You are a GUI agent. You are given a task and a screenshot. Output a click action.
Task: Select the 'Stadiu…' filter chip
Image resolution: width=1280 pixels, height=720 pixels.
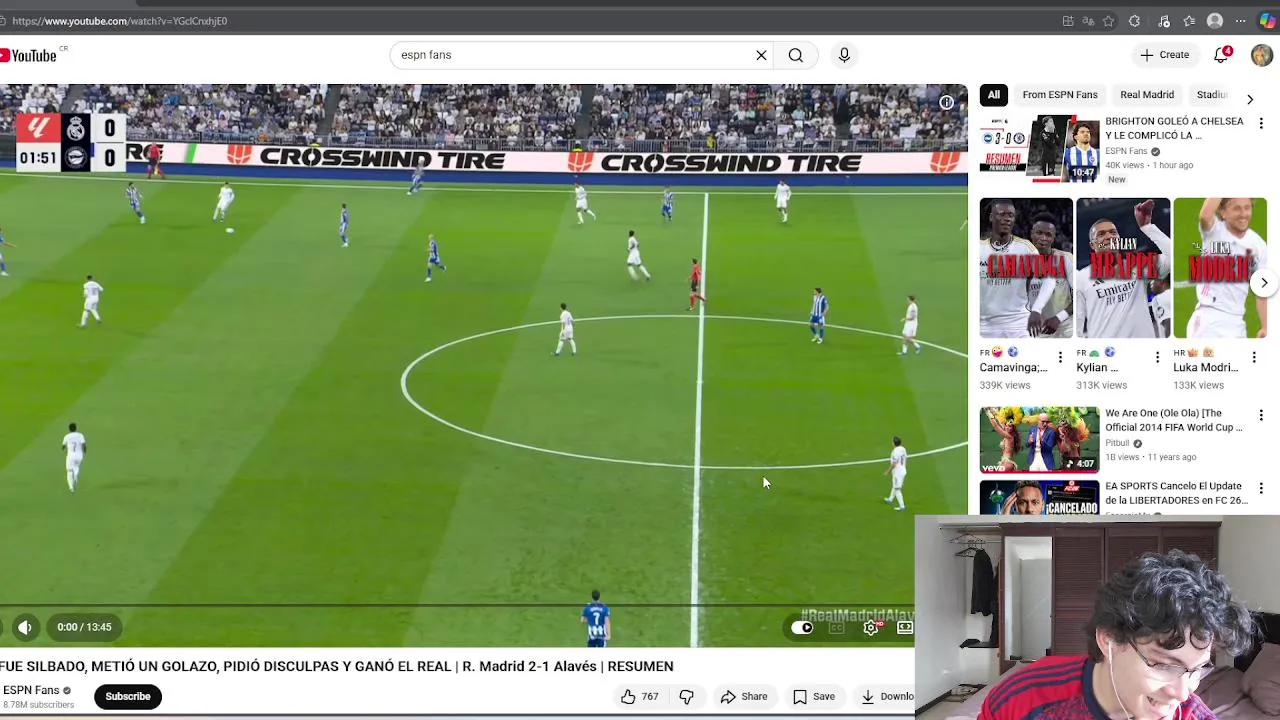1212,95
